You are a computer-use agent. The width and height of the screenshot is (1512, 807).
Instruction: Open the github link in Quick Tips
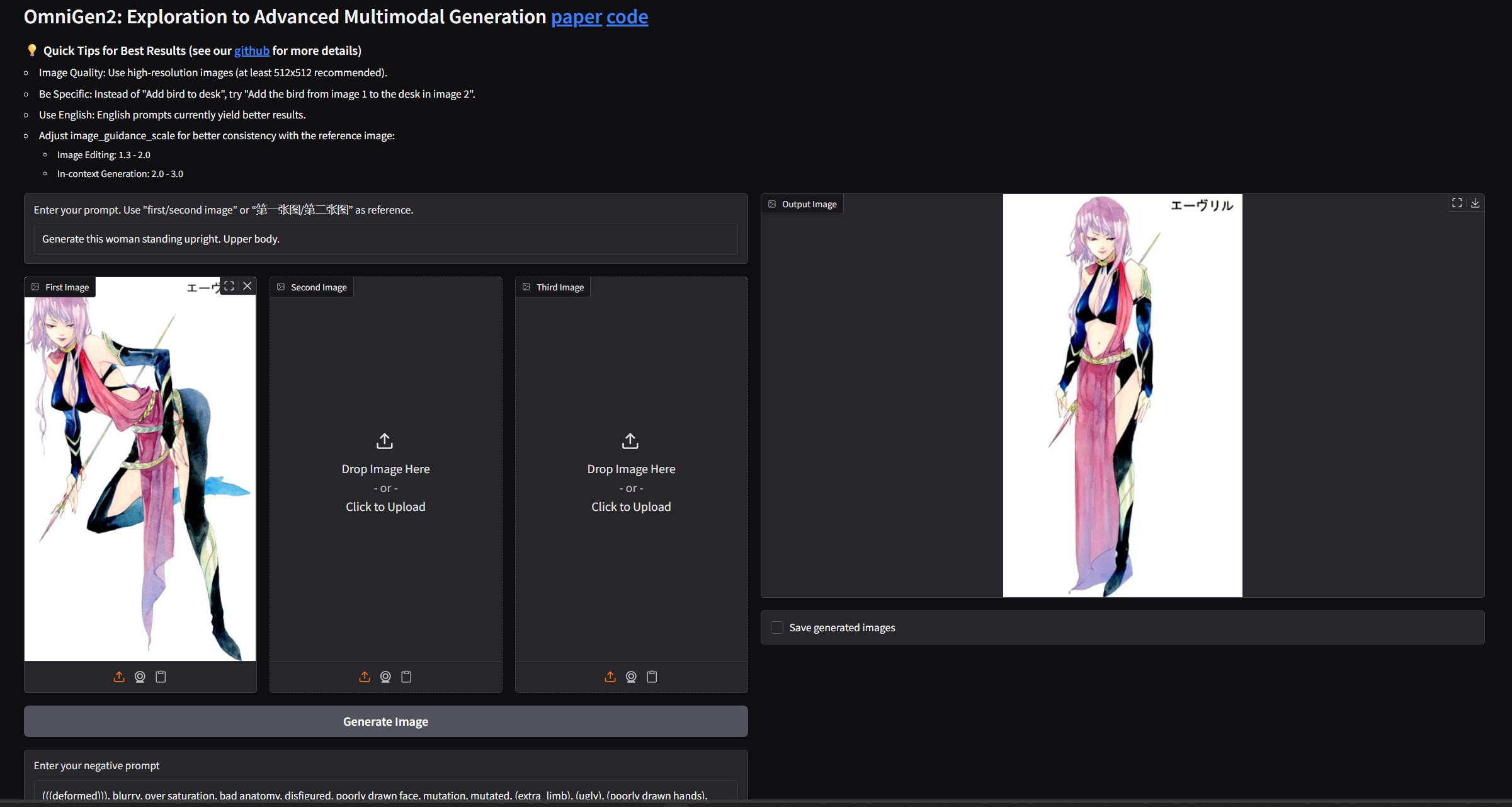pos(251,50)
